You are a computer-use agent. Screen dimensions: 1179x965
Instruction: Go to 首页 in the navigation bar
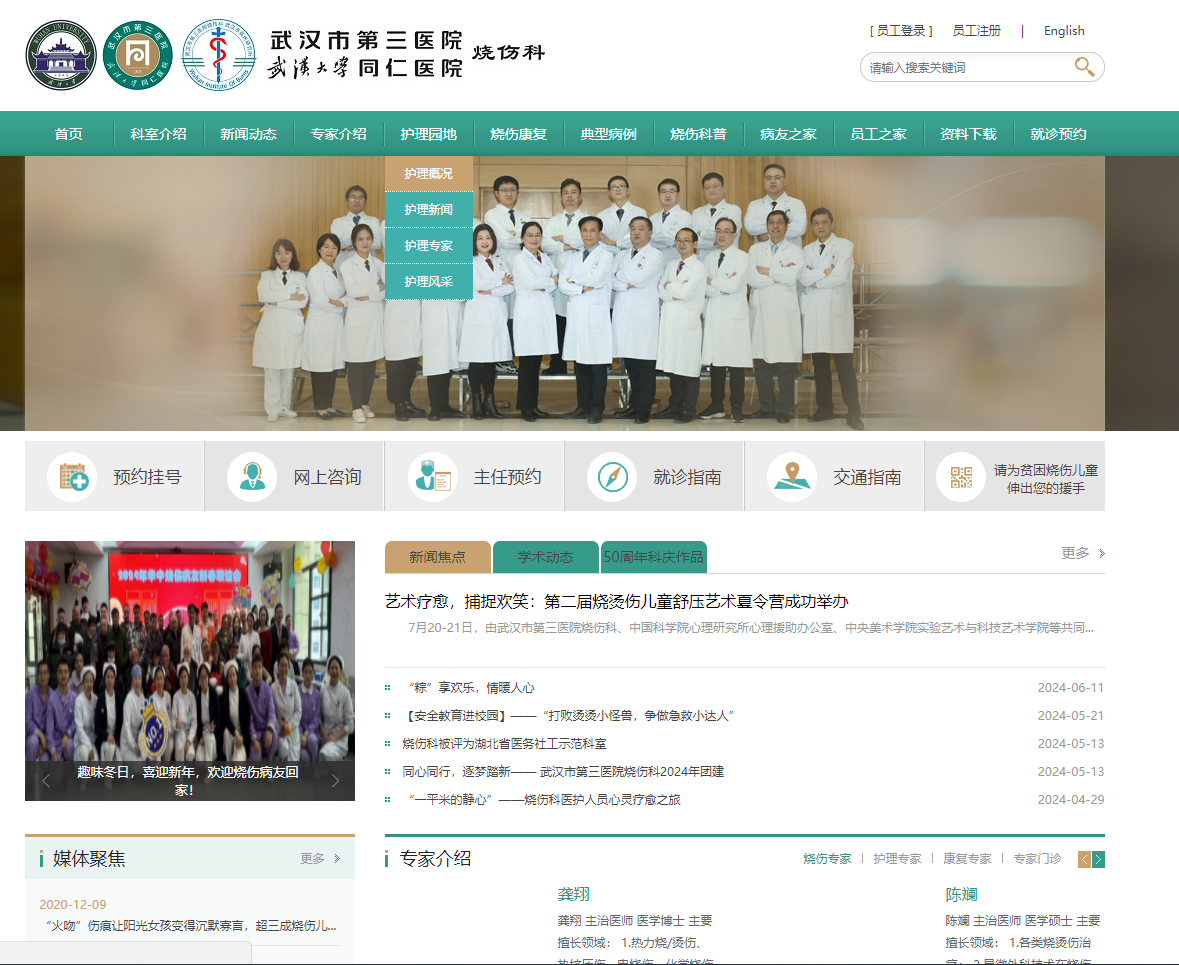tap(68, 134)
